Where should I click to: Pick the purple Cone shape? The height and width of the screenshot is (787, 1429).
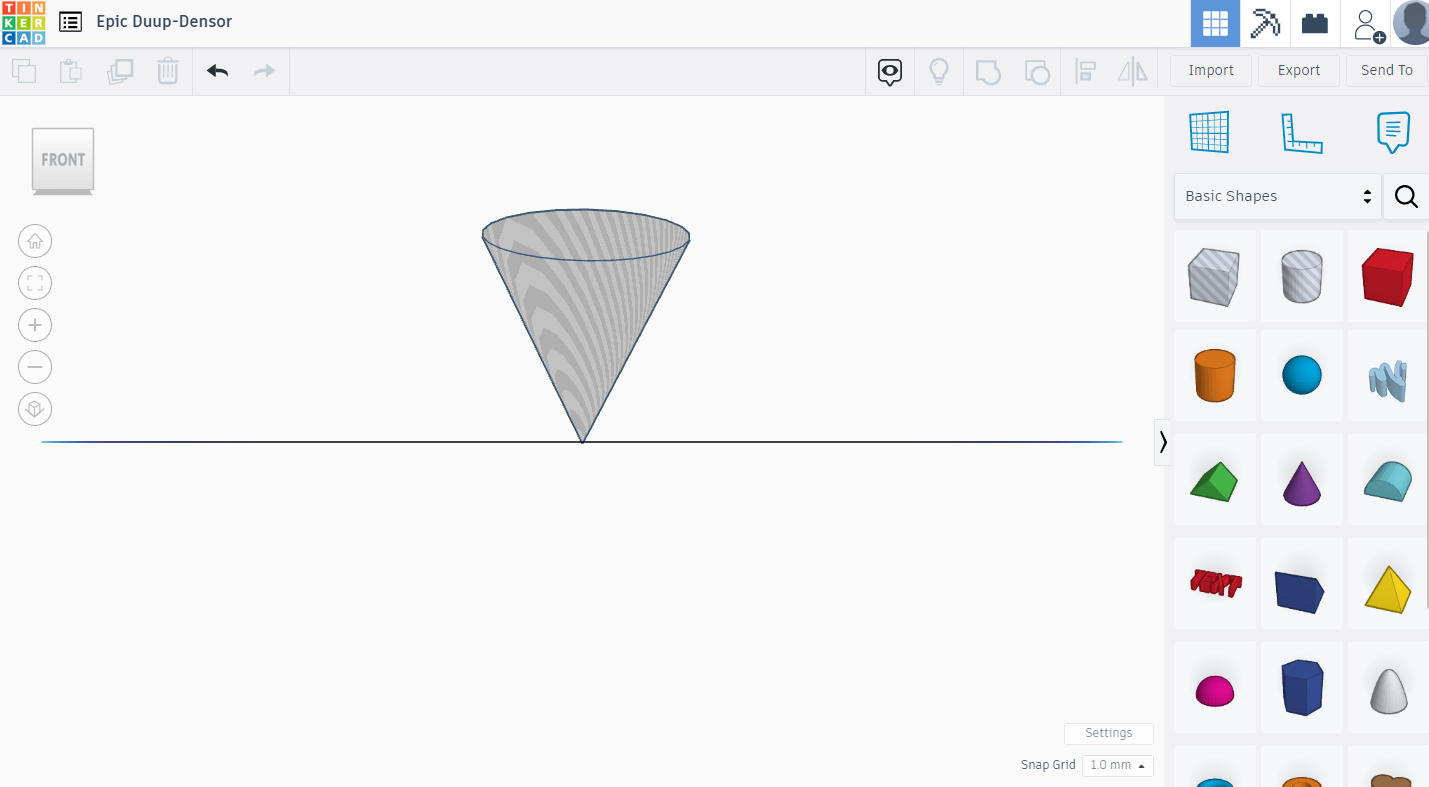(1302, 482)
